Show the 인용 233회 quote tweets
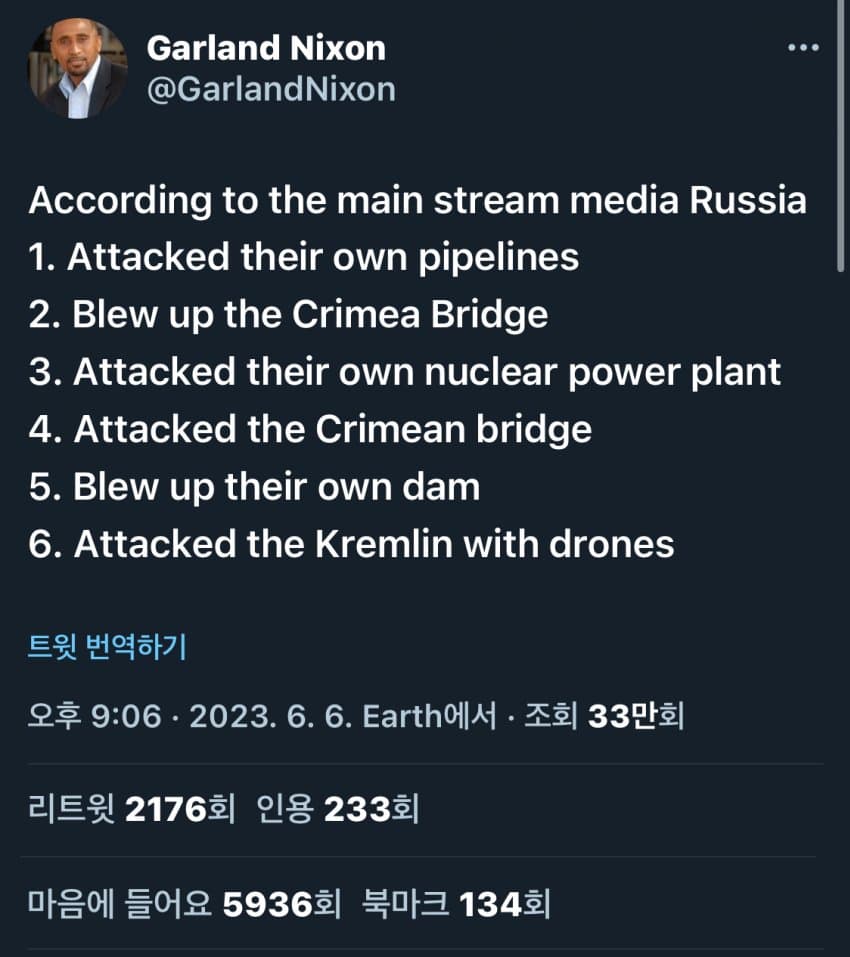This screenshot has width=850, height=957. (338, 809)
